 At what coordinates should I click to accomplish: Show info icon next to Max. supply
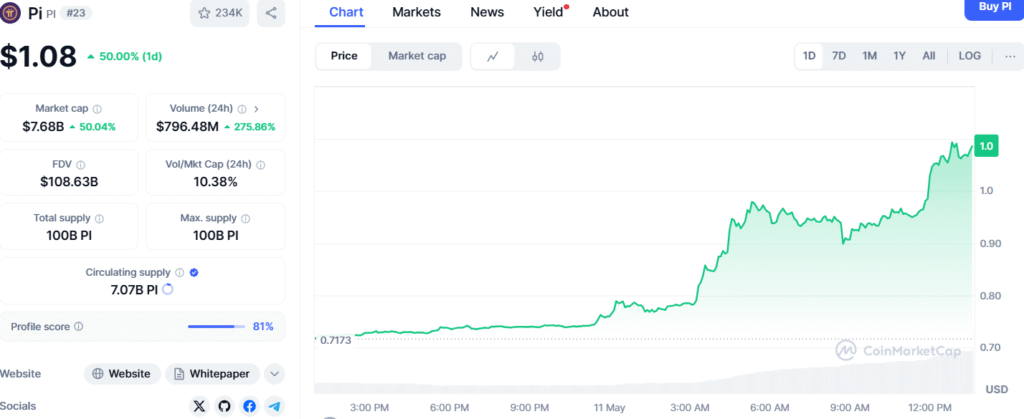(x=246, y=219)
